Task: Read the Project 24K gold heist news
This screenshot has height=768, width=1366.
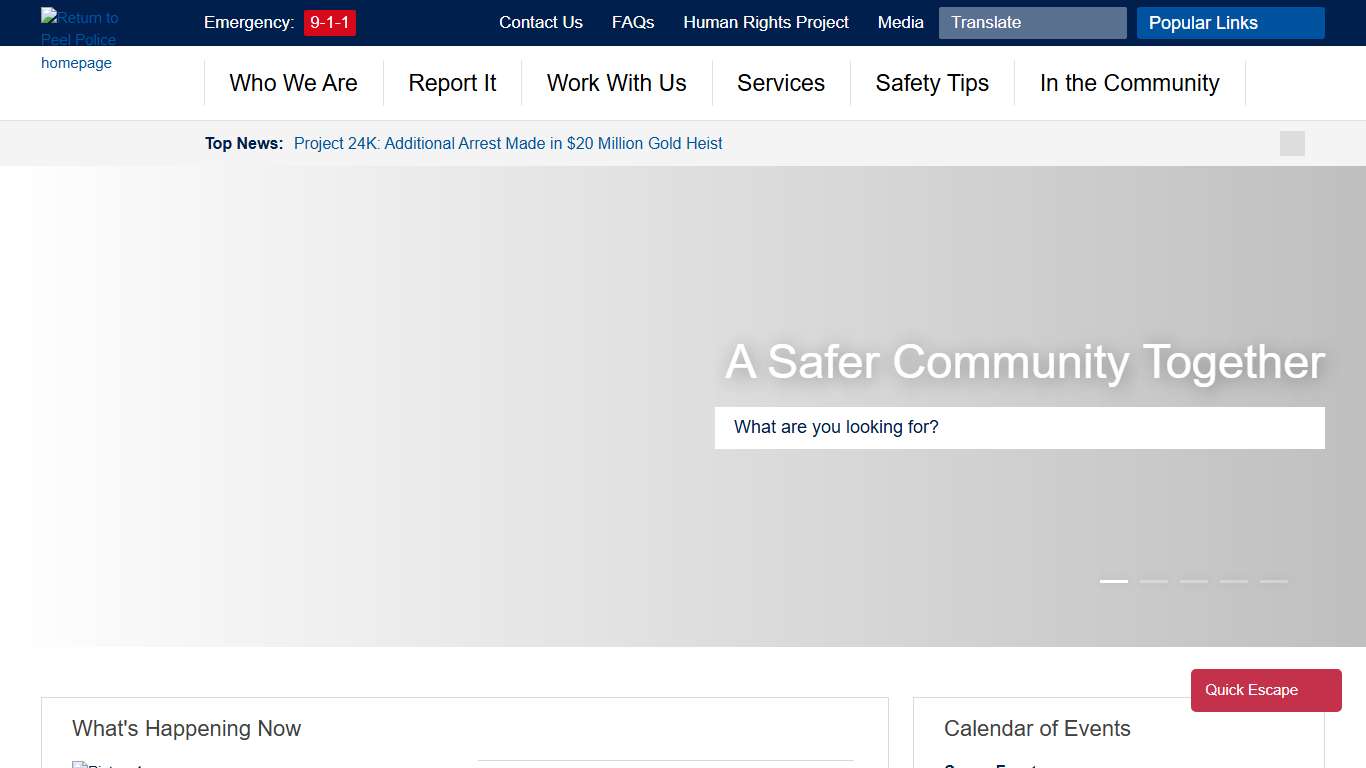Action: click(x=508, y=143)
